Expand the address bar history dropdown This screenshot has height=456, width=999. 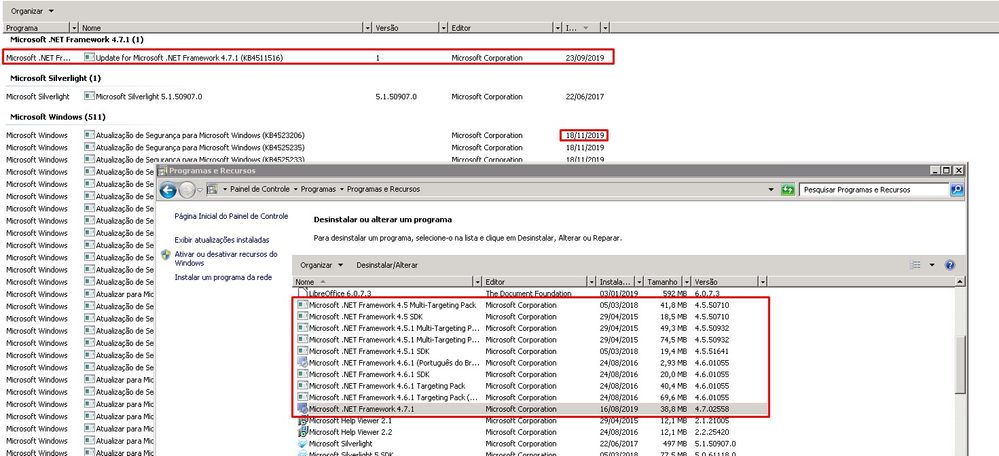(x=773, y=190)
